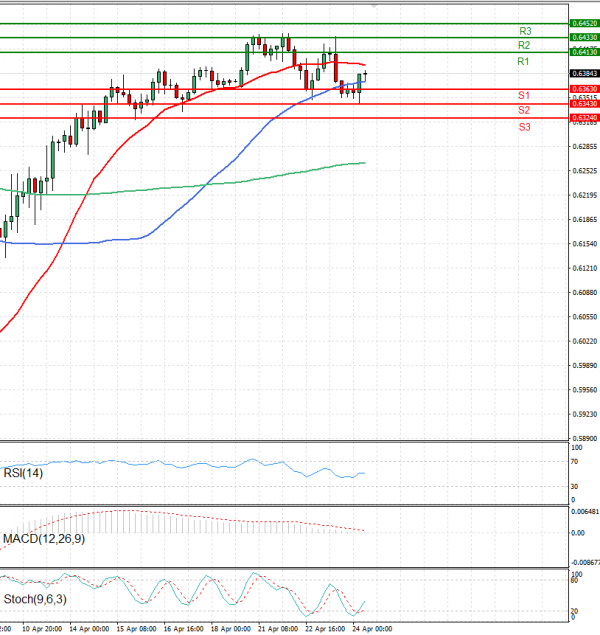
Task: Click the 0.60880 price axis value
Action: point(585,292)
